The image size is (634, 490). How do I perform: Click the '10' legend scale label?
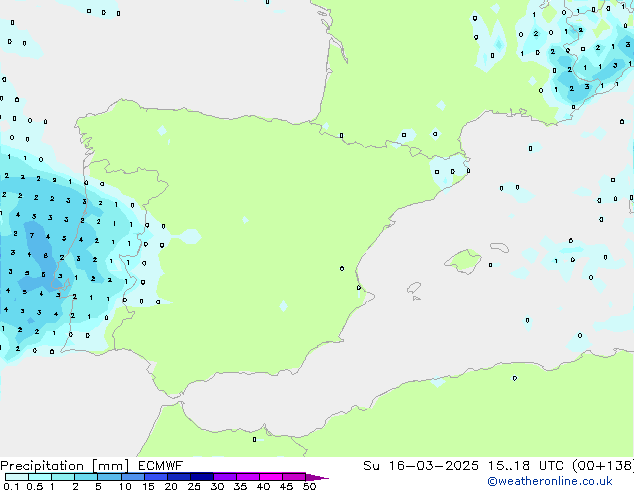(x=125, y=486)
